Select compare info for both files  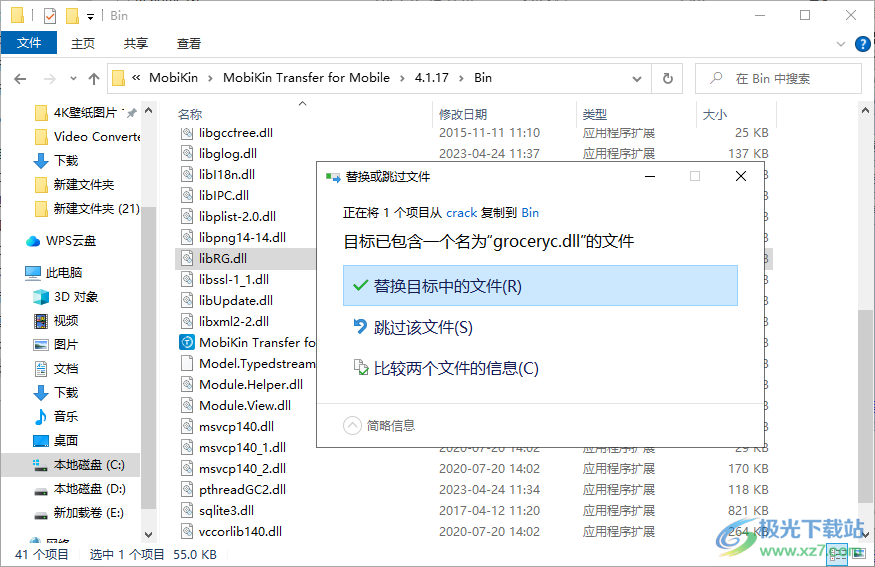coord(446,368)
